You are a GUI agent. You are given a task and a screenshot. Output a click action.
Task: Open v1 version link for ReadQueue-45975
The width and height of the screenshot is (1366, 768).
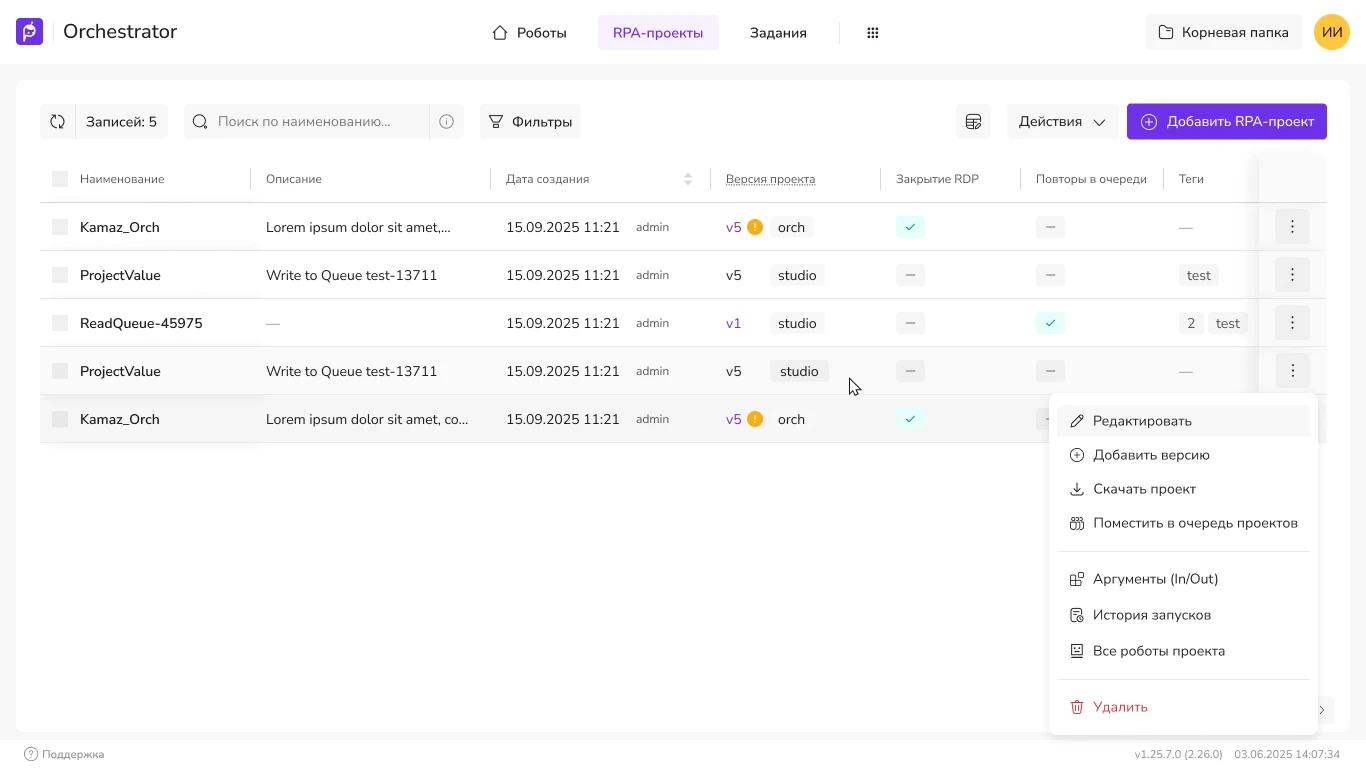733,323
